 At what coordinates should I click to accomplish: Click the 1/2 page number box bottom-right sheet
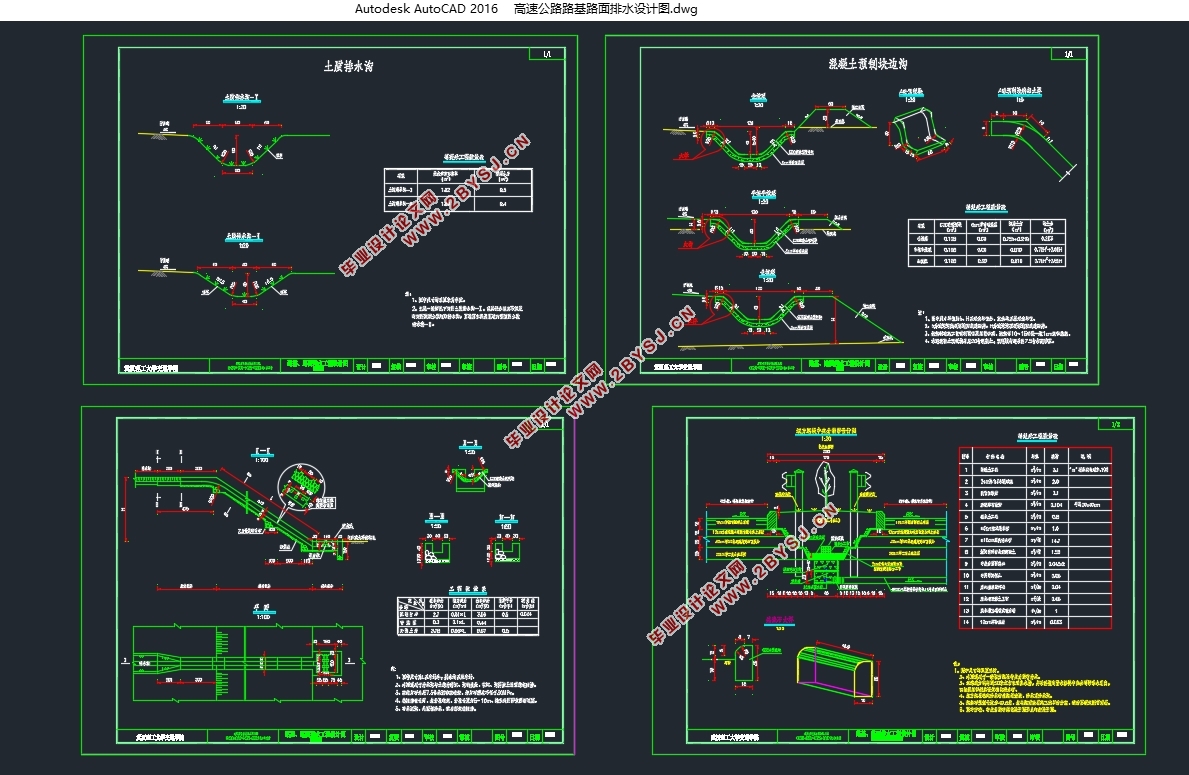[1117, 425]
